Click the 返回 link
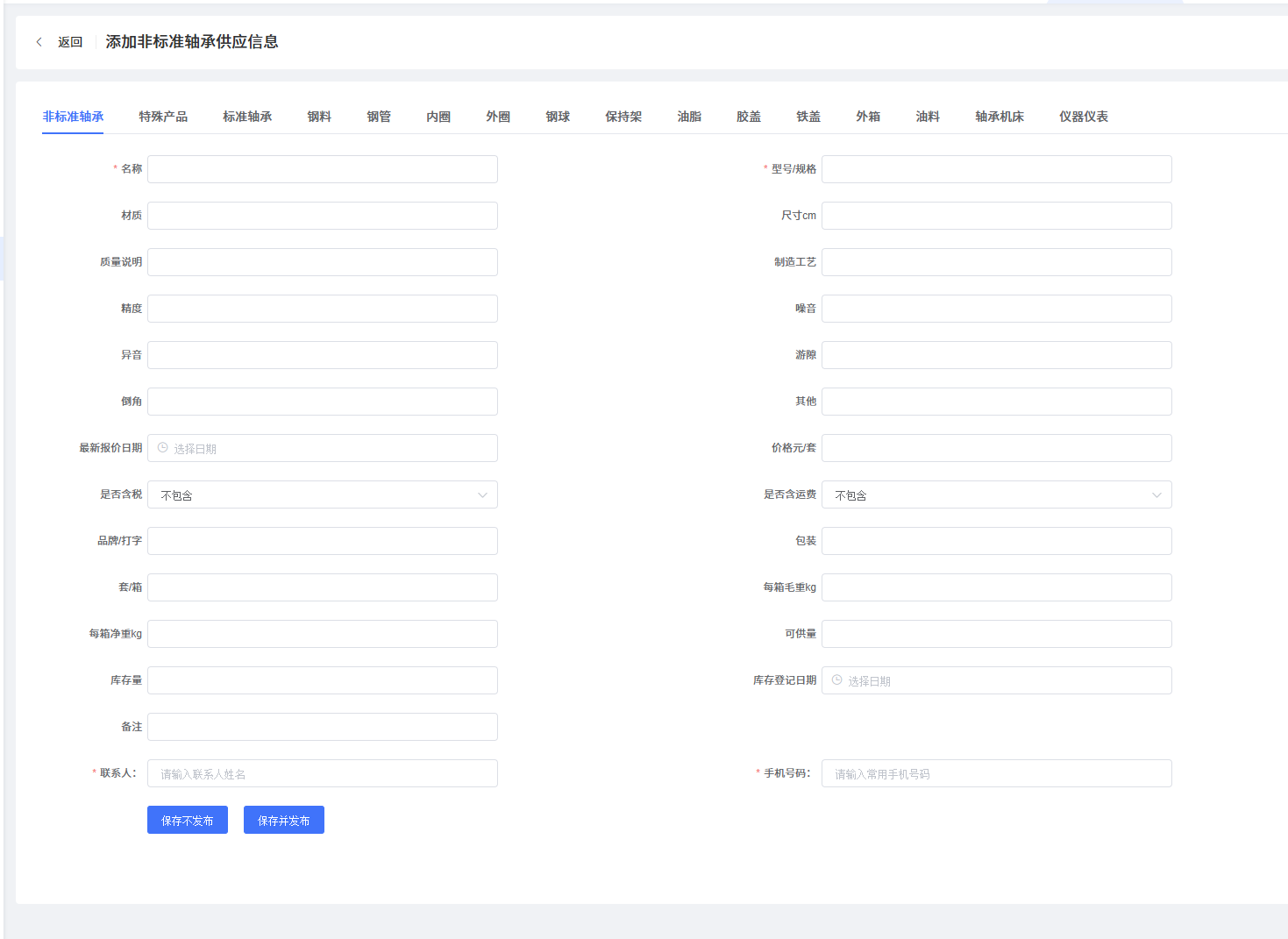The image size is (1288, 939). point(70,42)
